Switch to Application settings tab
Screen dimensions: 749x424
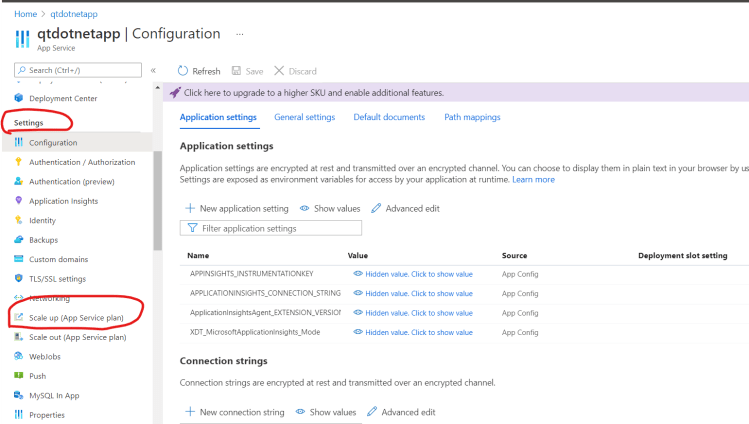218,117
